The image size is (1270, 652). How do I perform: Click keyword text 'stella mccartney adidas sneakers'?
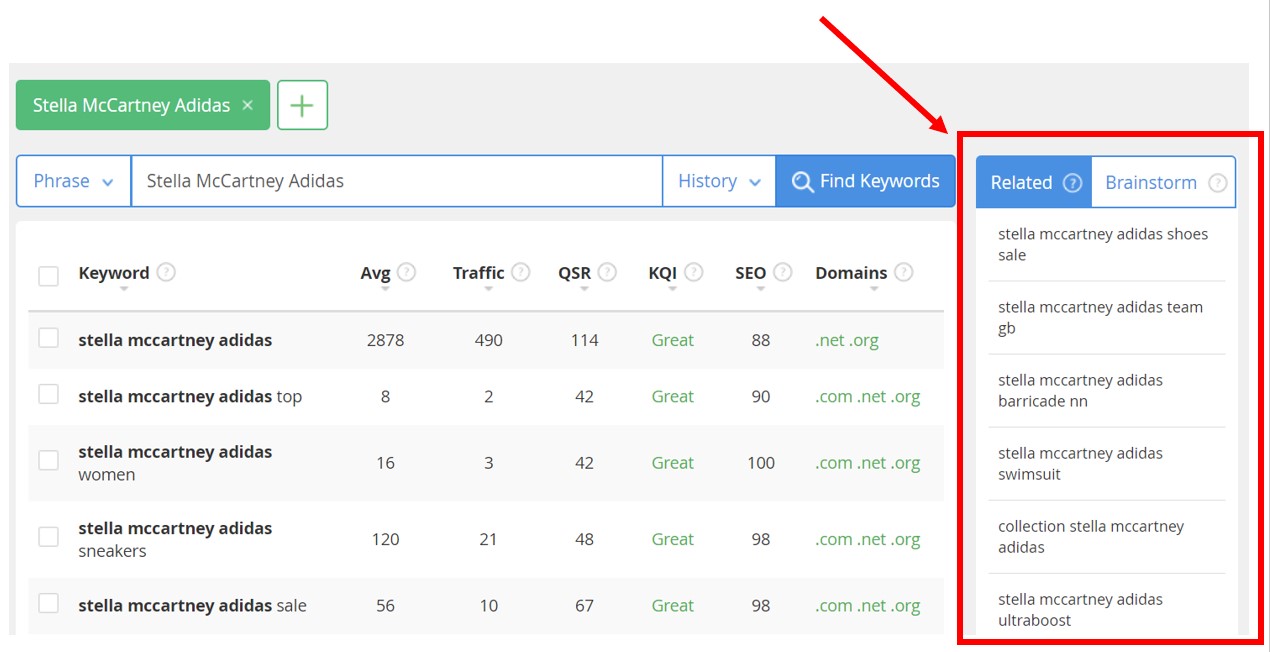point(175,539)
